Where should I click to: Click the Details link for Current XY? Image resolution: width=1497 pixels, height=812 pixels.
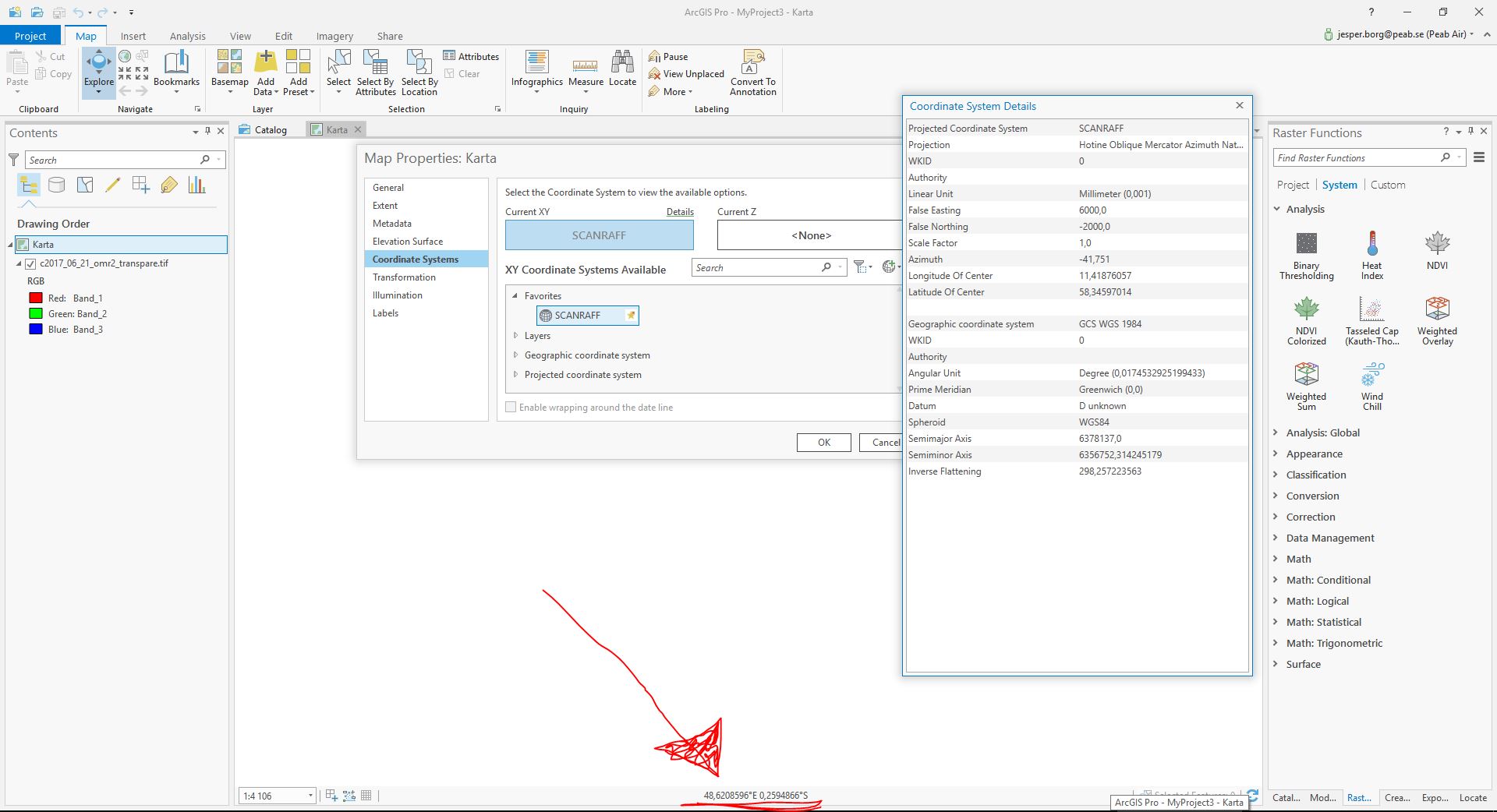pyautogui.click(x=680, y=212)
